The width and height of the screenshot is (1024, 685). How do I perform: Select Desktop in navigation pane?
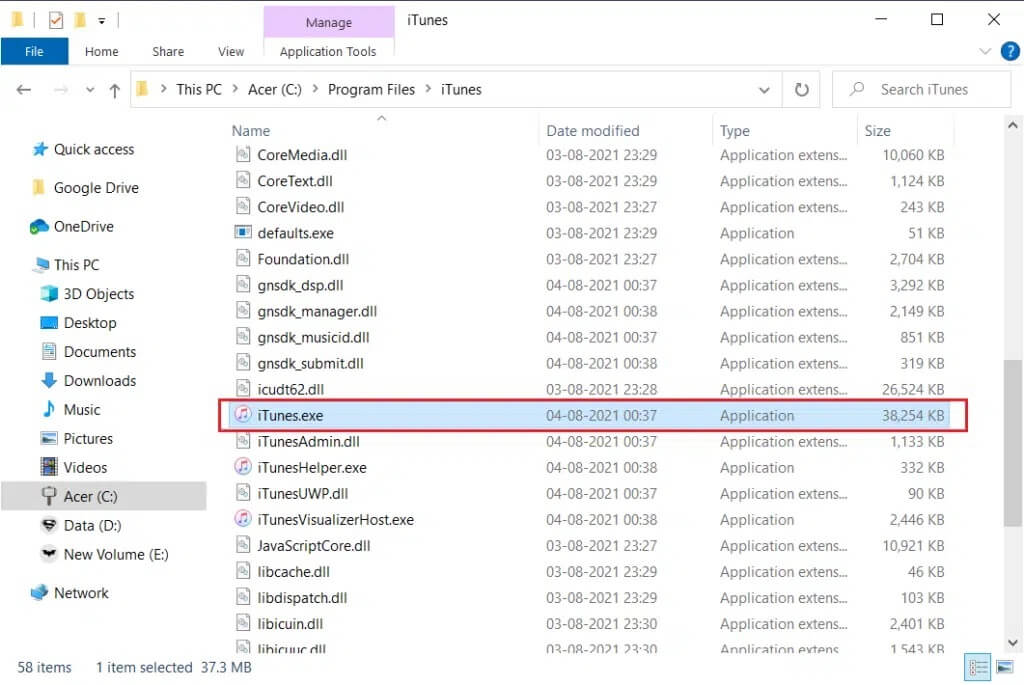89,323
